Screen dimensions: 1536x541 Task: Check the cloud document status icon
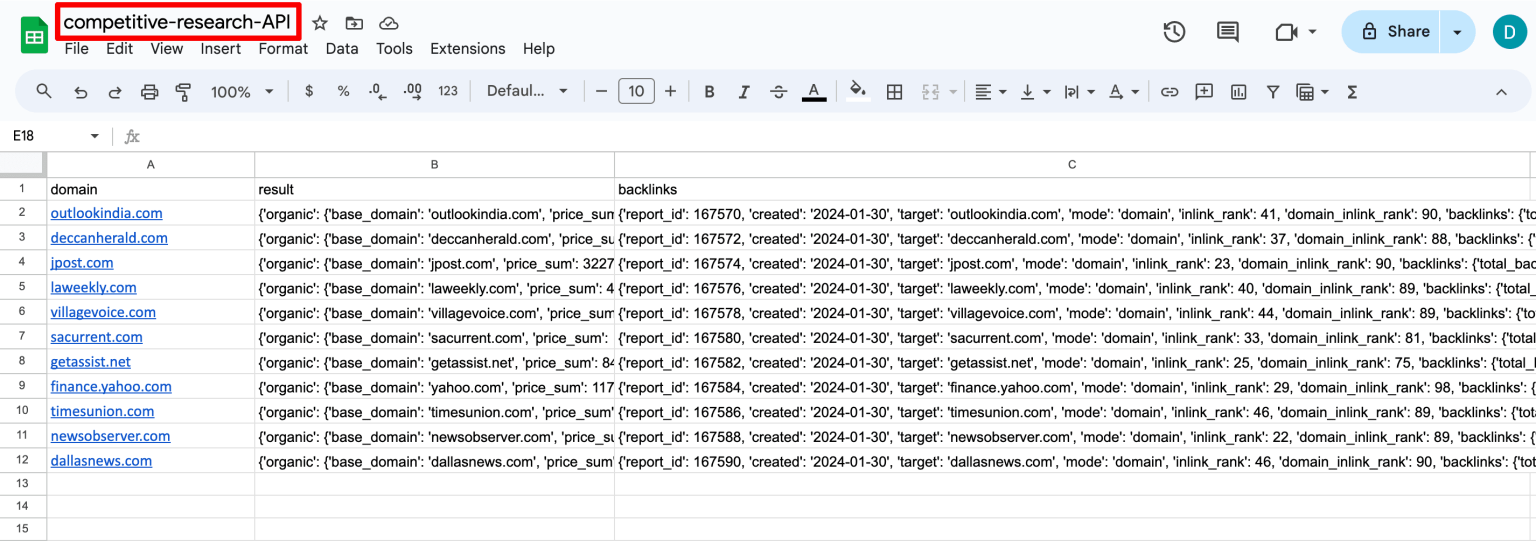click(389, 23)
